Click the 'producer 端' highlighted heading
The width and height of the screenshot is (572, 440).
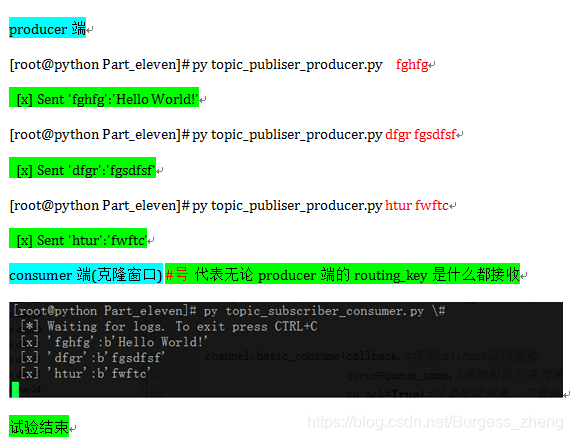[x=47, y=28]
